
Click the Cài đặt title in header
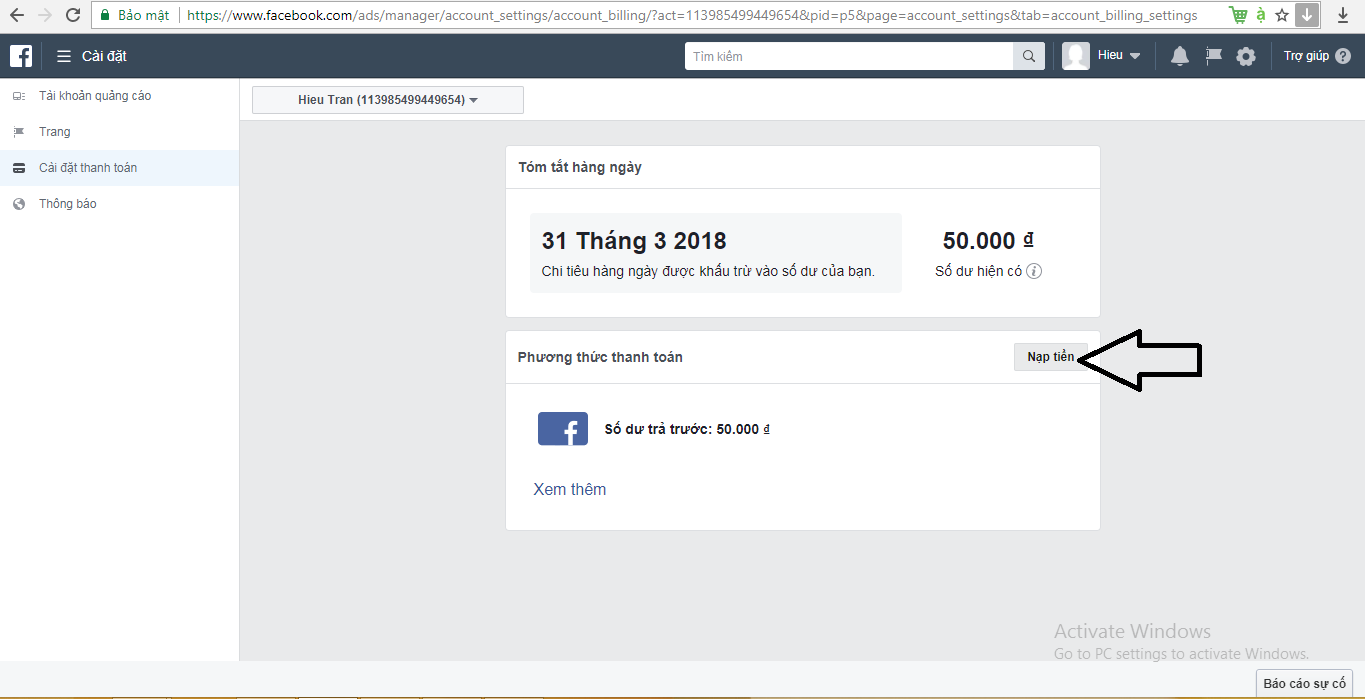[104, 56]
